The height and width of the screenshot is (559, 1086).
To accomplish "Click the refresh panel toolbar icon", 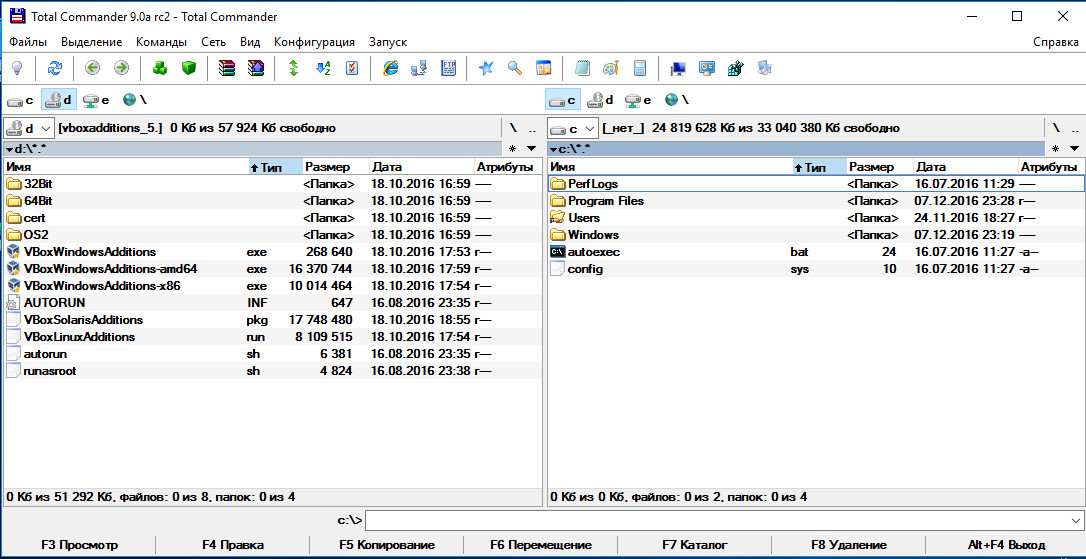I will coord(54,68).
